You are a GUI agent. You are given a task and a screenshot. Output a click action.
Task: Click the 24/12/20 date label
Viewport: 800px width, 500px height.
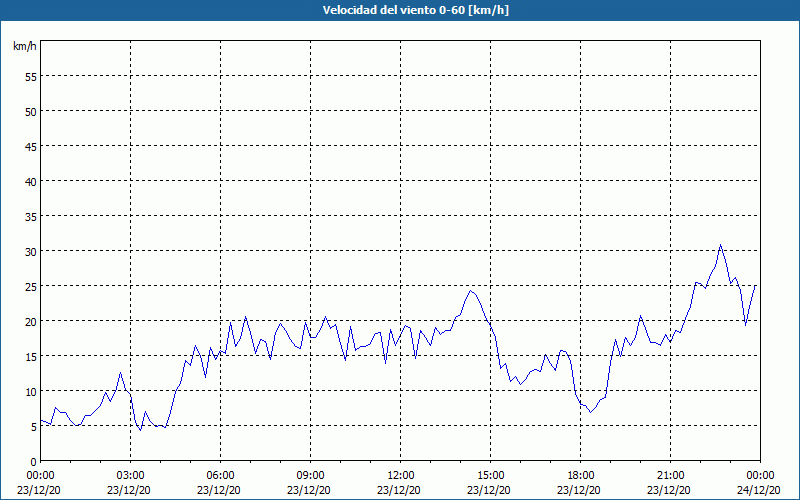(759, 490)
